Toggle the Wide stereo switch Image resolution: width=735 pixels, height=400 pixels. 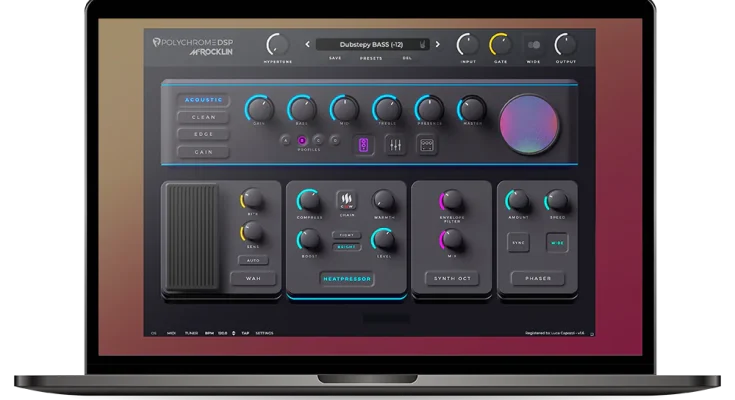tap(533, 45)
